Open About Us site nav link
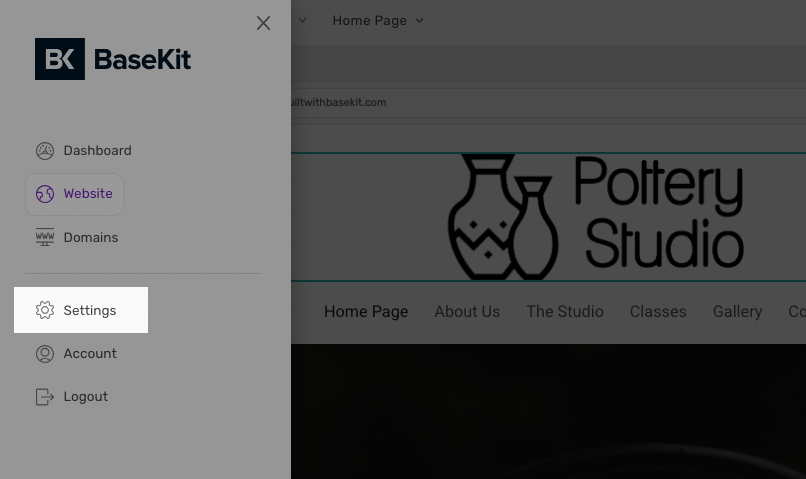806x479 pixels. (467, 311)
